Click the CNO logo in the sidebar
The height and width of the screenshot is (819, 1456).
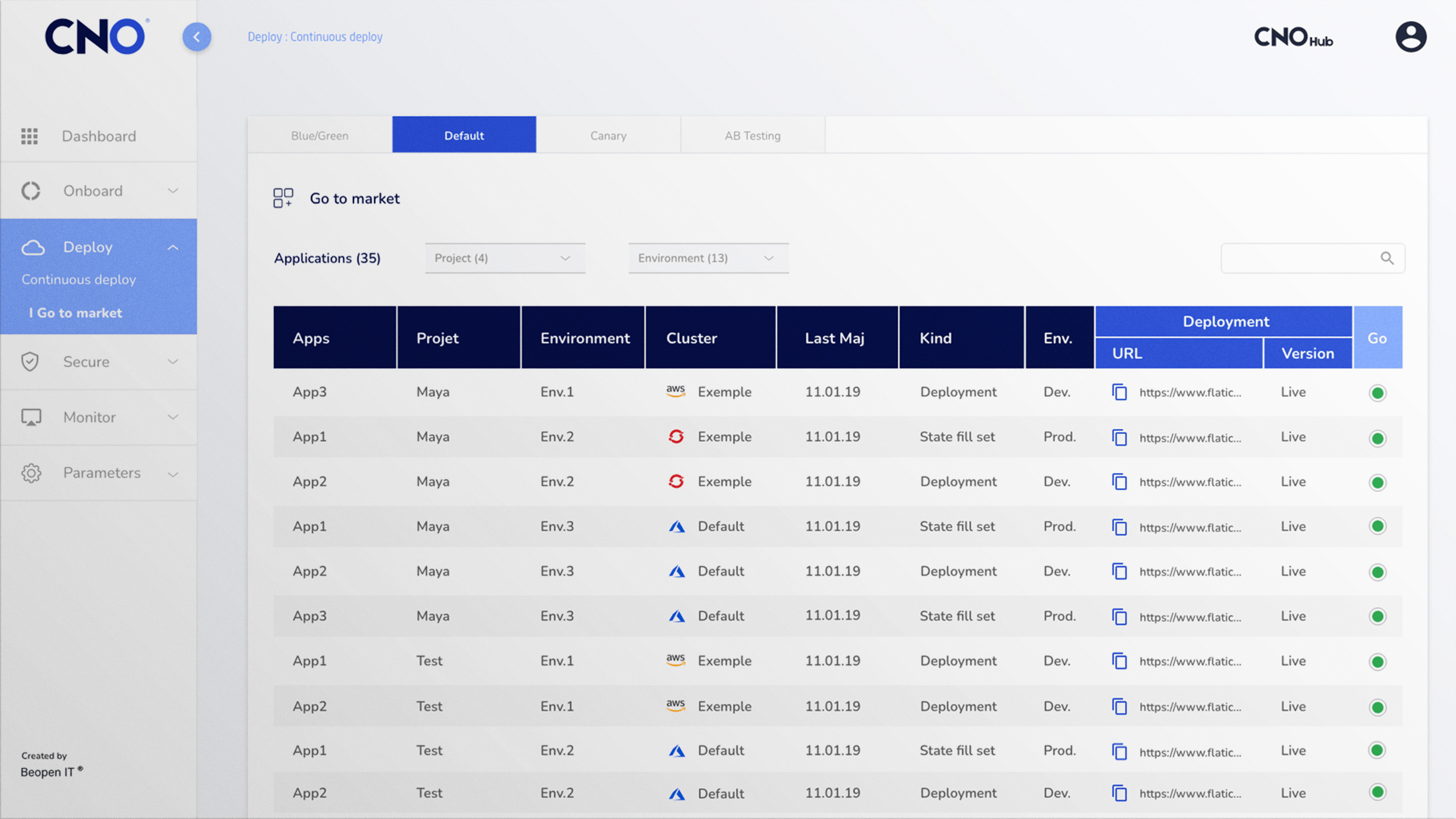[x=96, y=36]
